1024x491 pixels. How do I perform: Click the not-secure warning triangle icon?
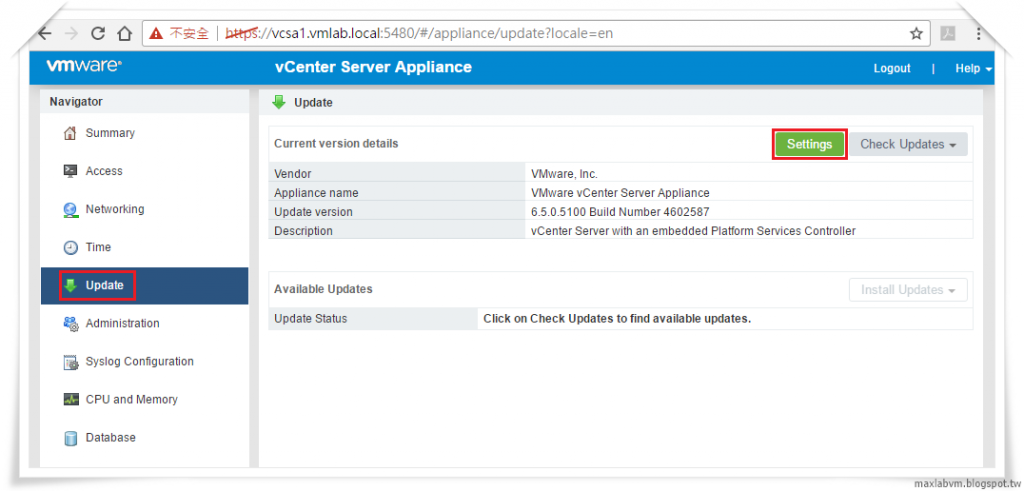click(x=156, y=33)
